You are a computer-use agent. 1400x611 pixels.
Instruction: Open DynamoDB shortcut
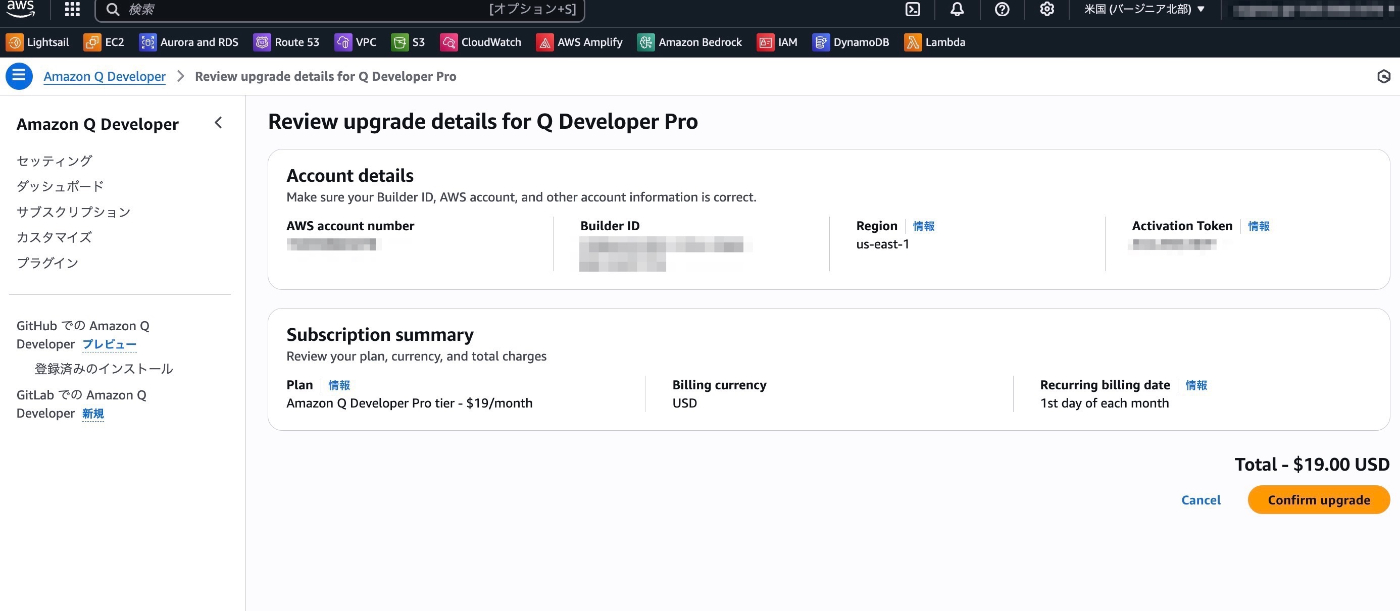click(x=851, y=42)
